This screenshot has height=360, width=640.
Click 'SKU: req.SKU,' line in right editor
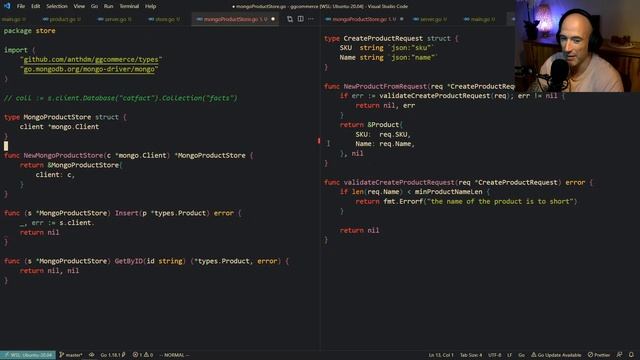pyautogui.click(x=382, y=134)
